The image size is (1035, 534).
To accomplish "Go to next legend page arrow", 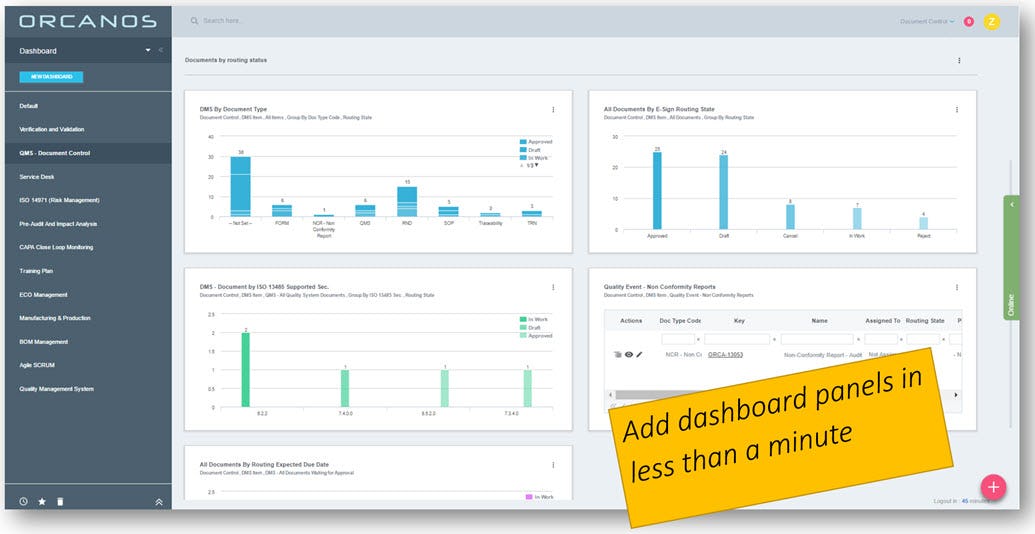I will (537, 165).
